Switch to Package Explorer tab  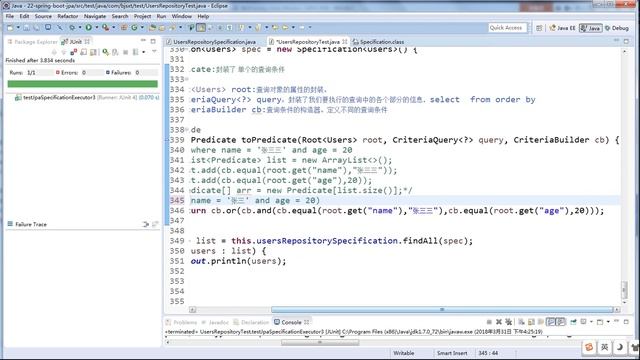click(32, 42)
